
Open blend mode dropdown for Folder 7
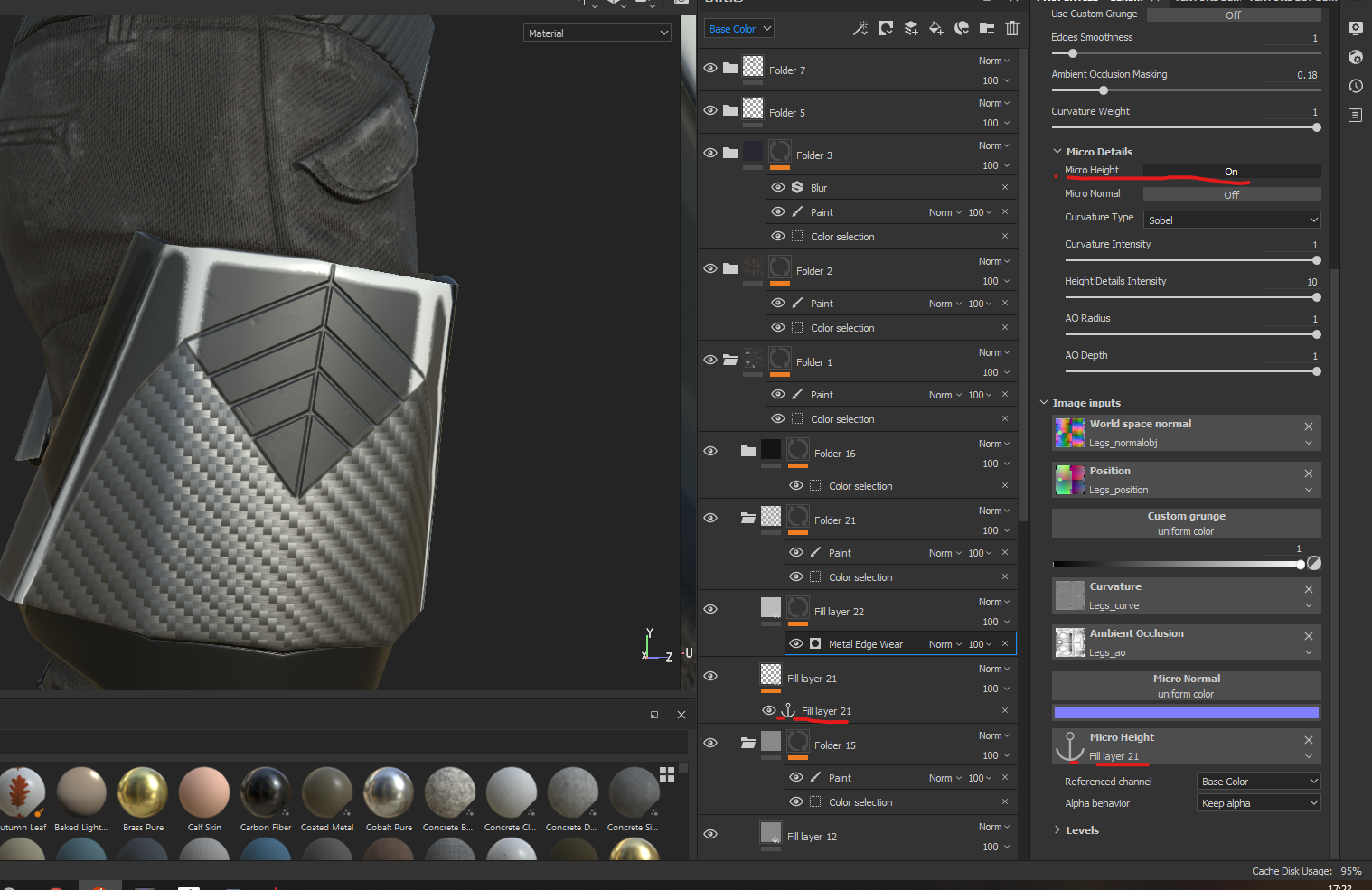(x=994, y=61)
